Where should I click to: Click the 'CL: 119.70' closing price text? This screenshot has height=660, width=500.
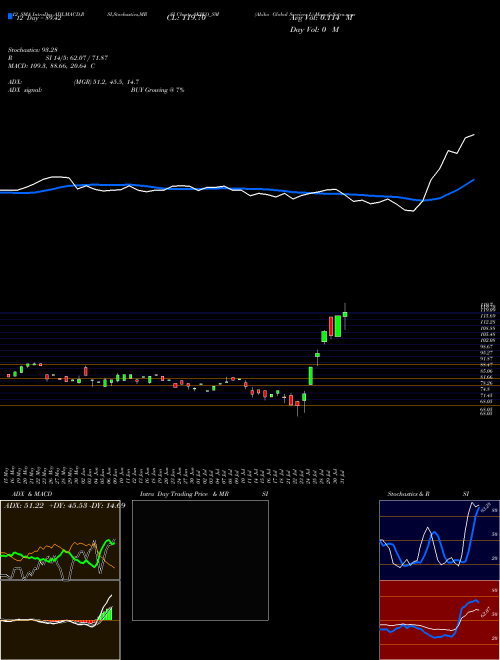click(186, 19)
